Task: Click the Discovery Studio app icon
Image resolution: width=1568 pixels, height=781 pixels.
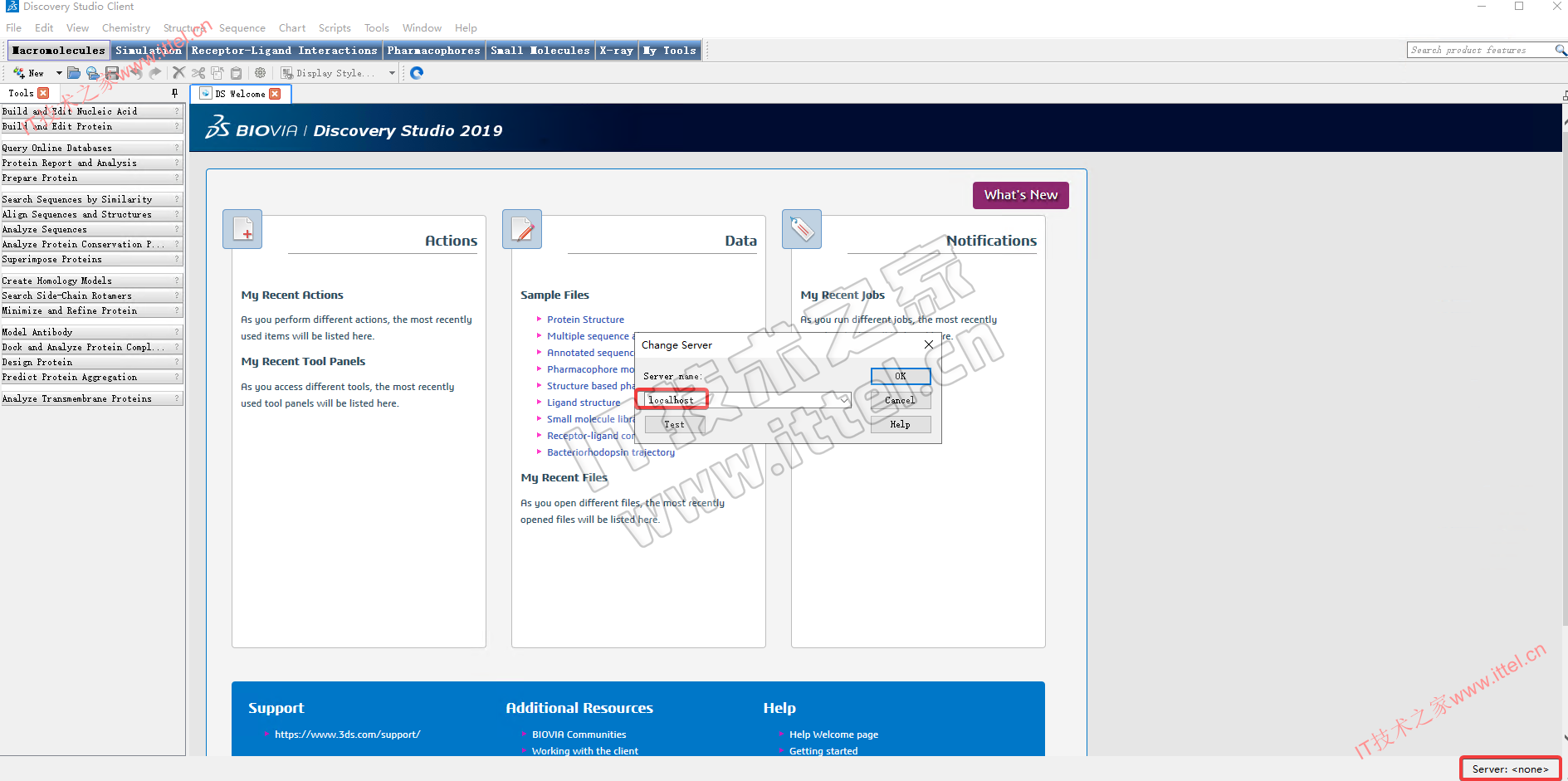Action: (12, 7)
